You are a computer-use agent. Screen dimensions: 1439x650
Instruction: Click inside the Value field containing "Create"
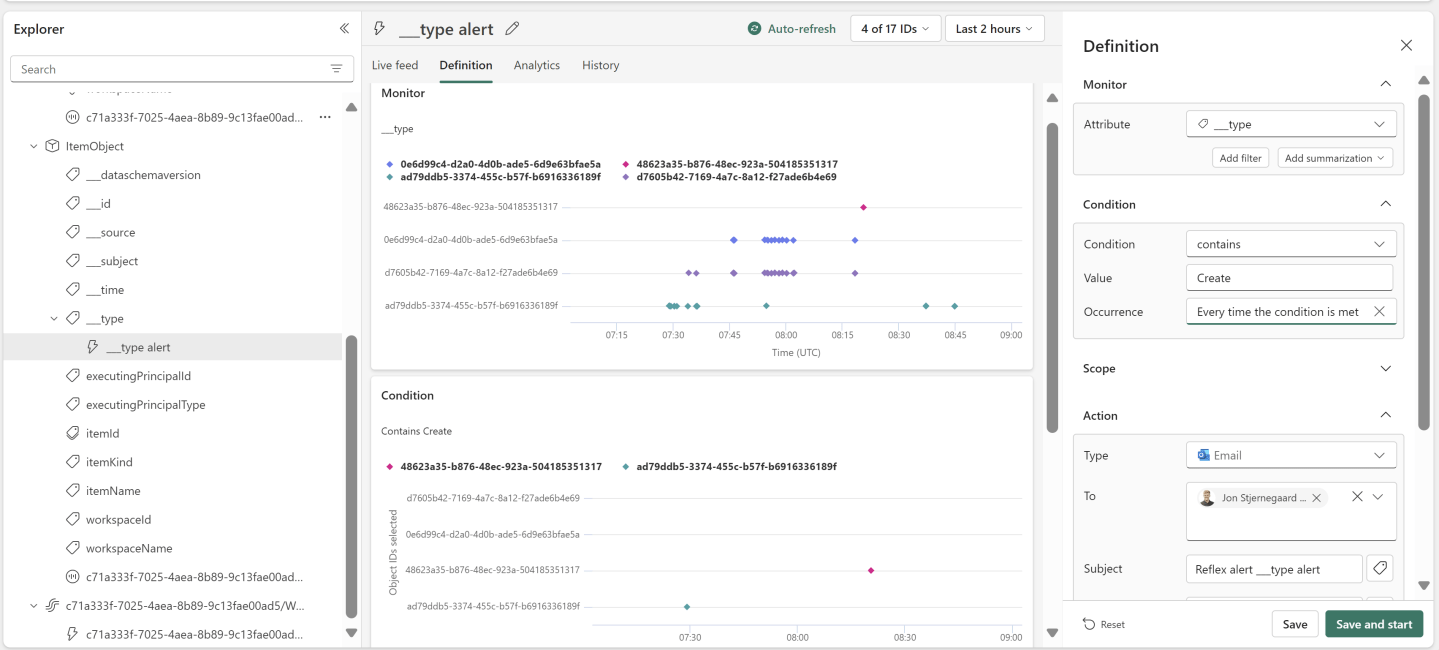pos(1289,277)
